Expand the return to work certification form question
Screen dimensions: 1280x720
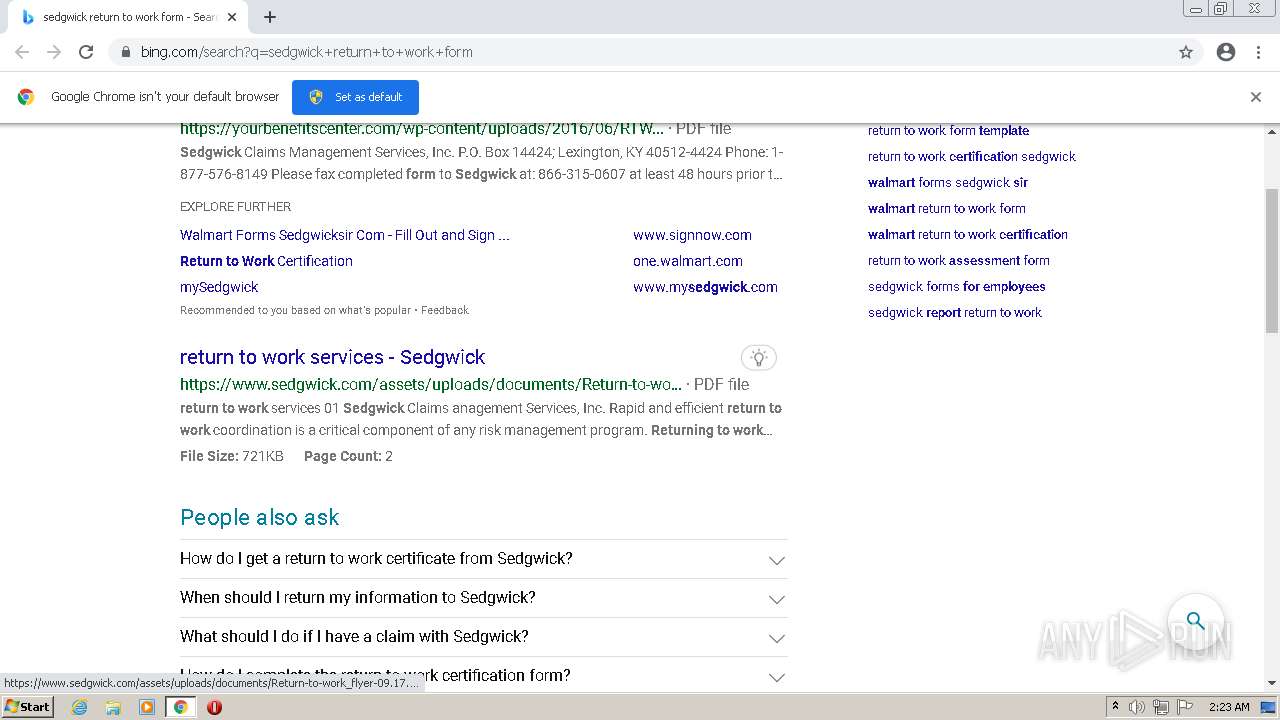click(x=483, y=676)
